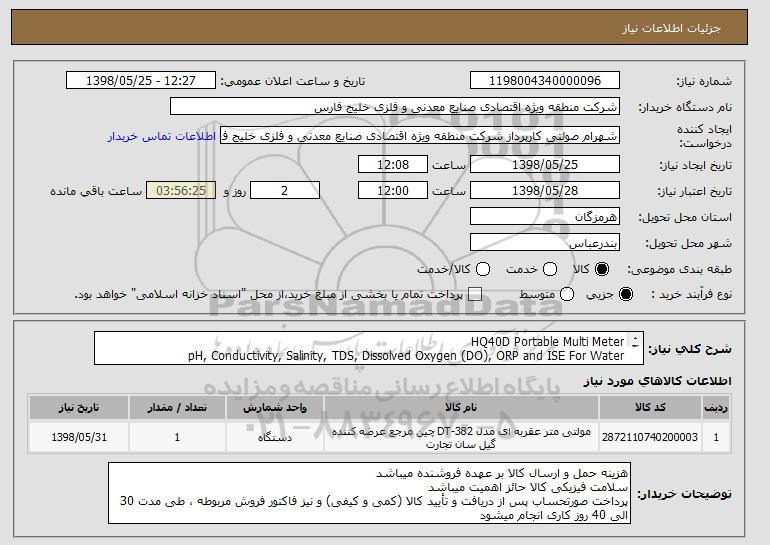Image resolution: width=770 pixels, height=545 pixels.
Task: Click the public announcement date field 1398/05/25 - 12:27
Action: (x=141, y=81)
